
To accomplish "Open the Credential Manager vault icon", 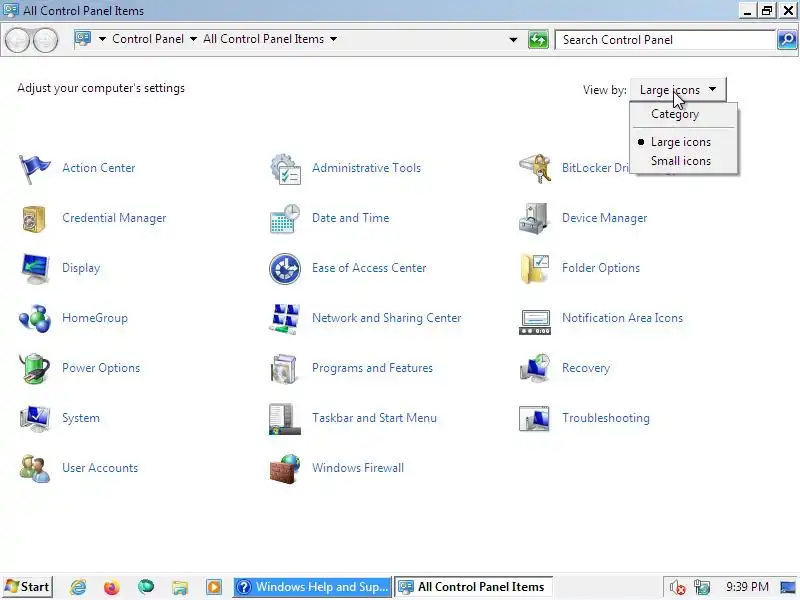I will click(x=34, y=218).
